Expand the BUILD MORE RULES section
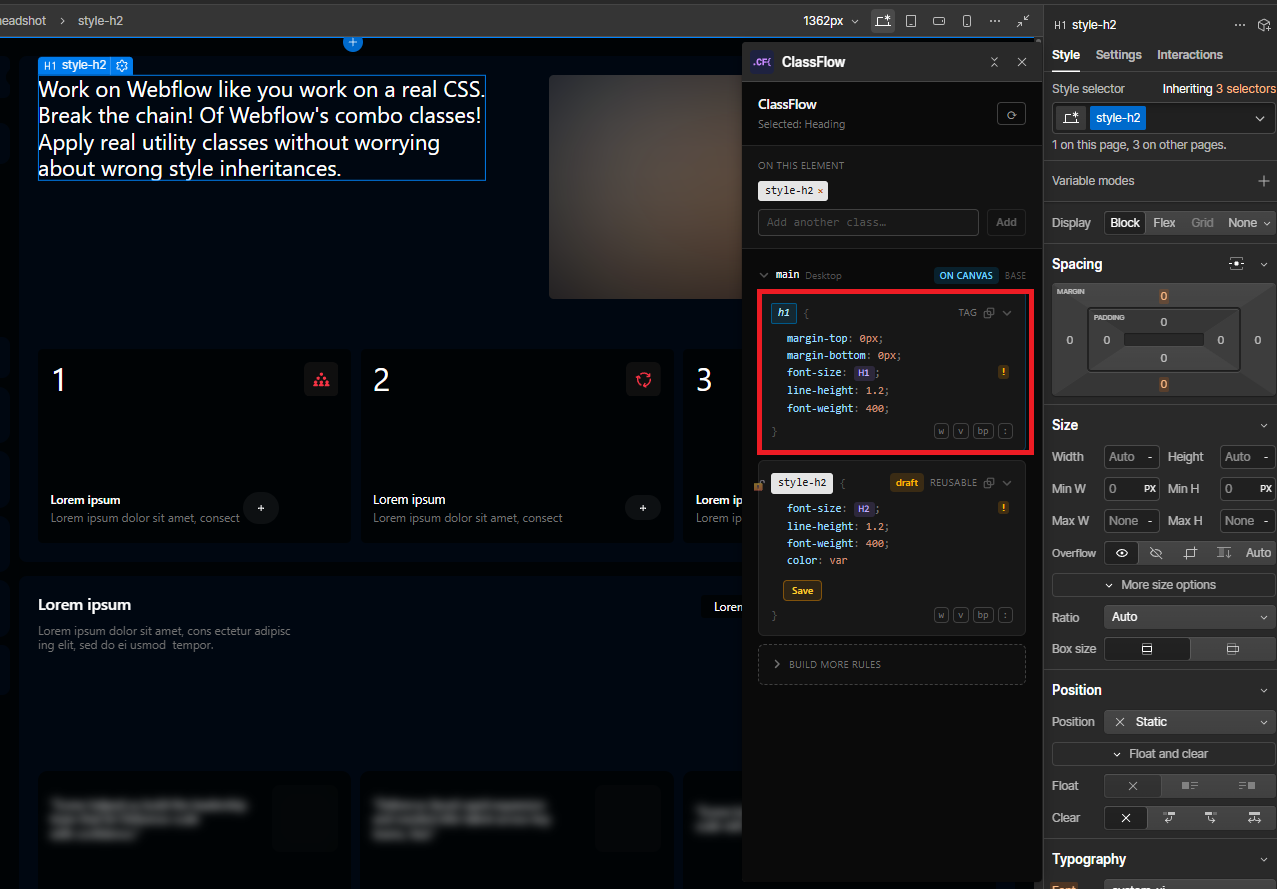Image resolution: width=1277 pixels, height=889 pixels. (x=892, y=664)
